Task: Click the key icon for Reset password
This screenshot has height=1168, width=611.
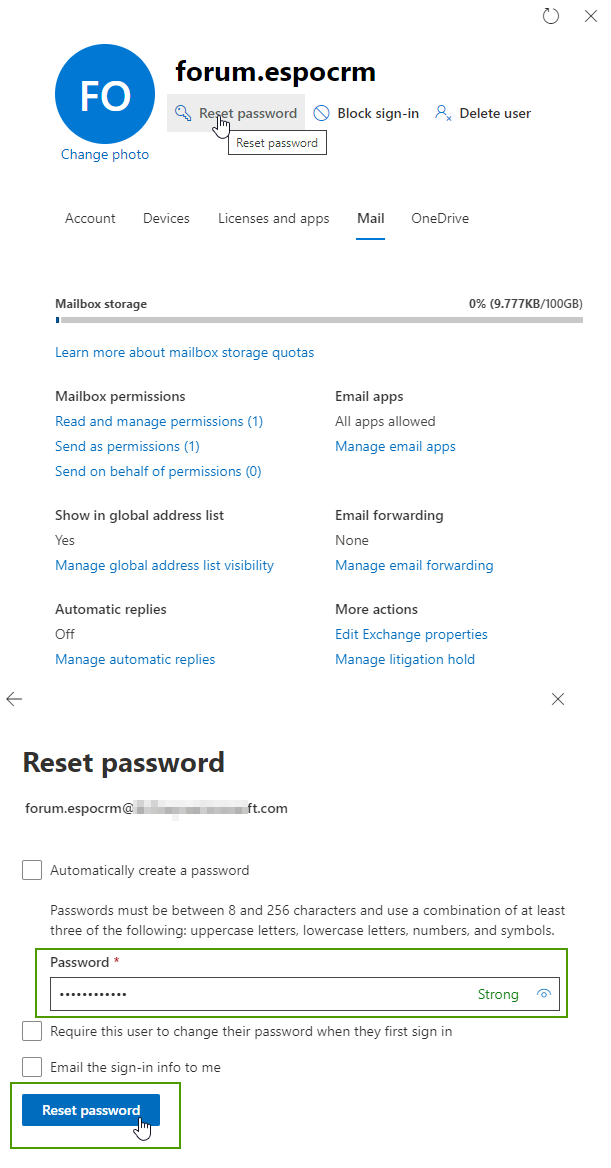Action: [183, 113]
